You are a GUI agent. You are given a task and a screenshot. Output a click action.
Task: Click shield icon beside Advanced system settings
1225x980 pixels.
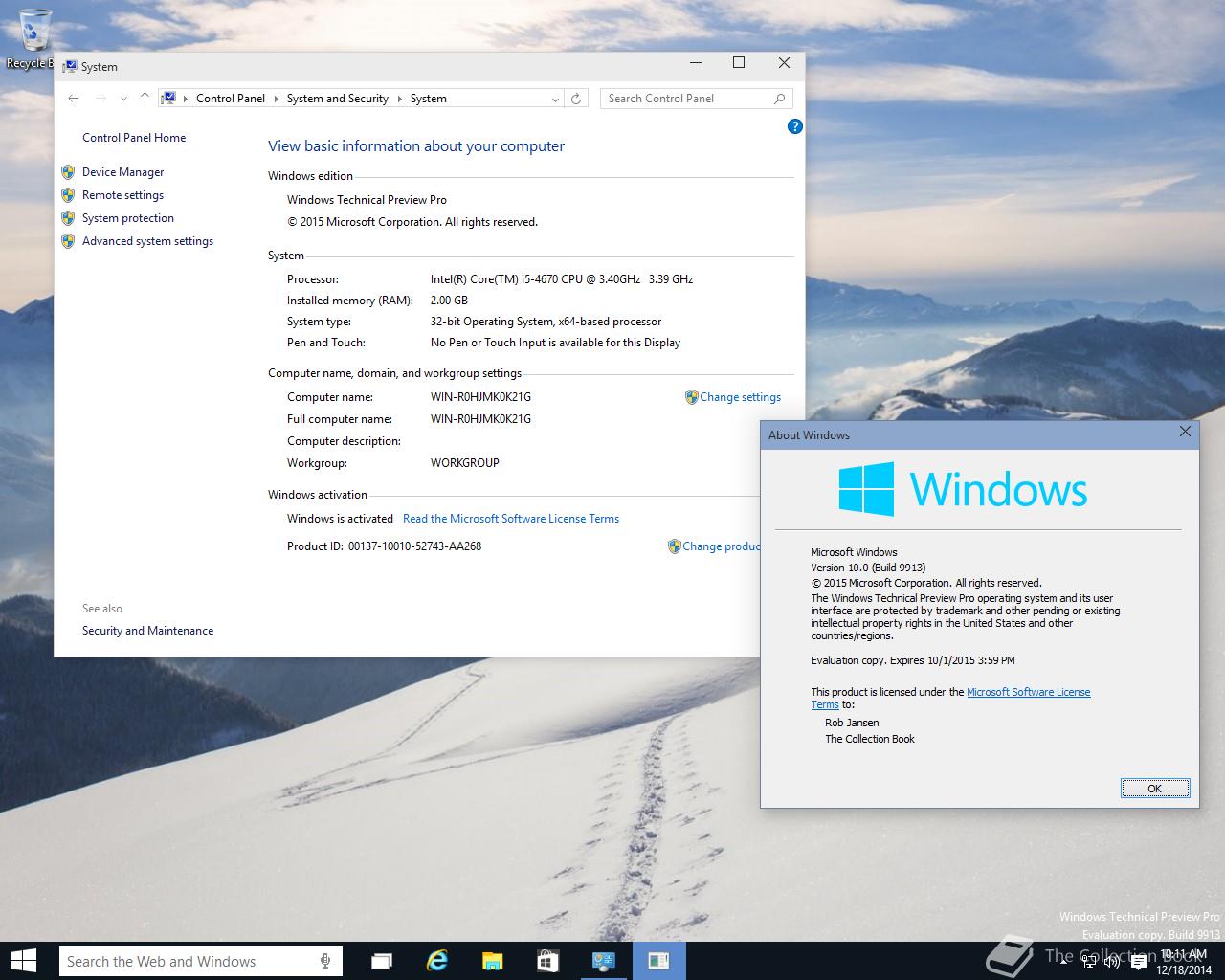[68, 241]
